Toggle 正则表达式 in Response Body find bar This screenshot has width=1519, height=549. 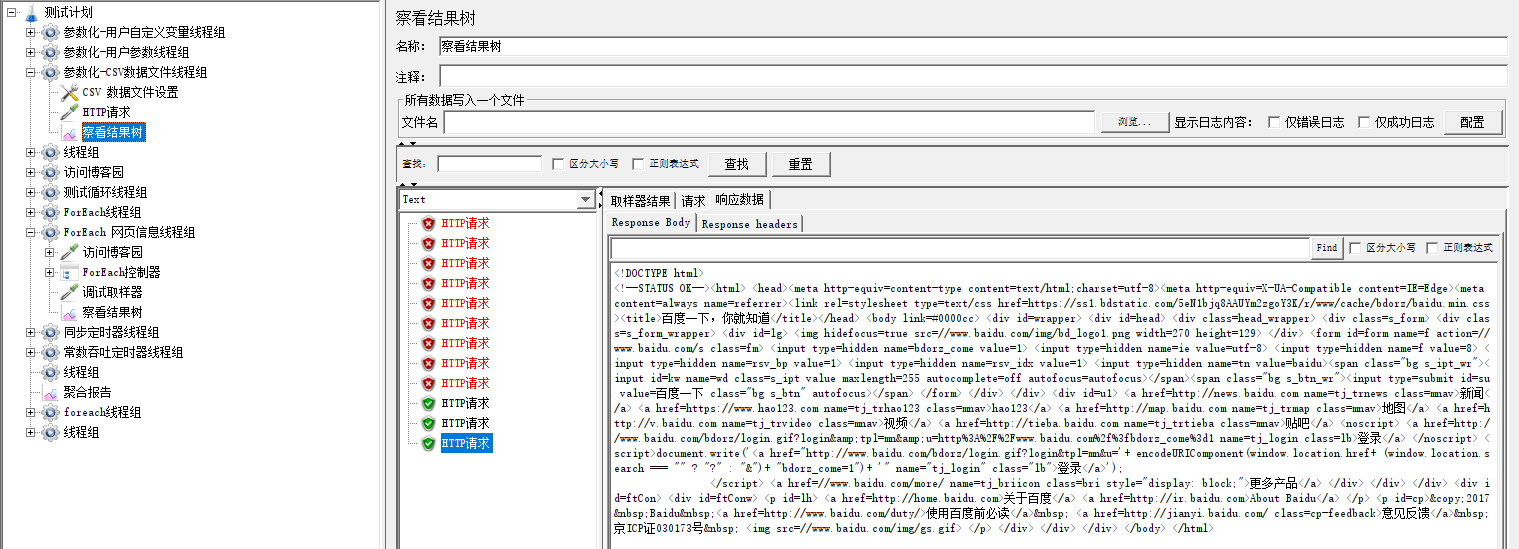(1432, 247)
